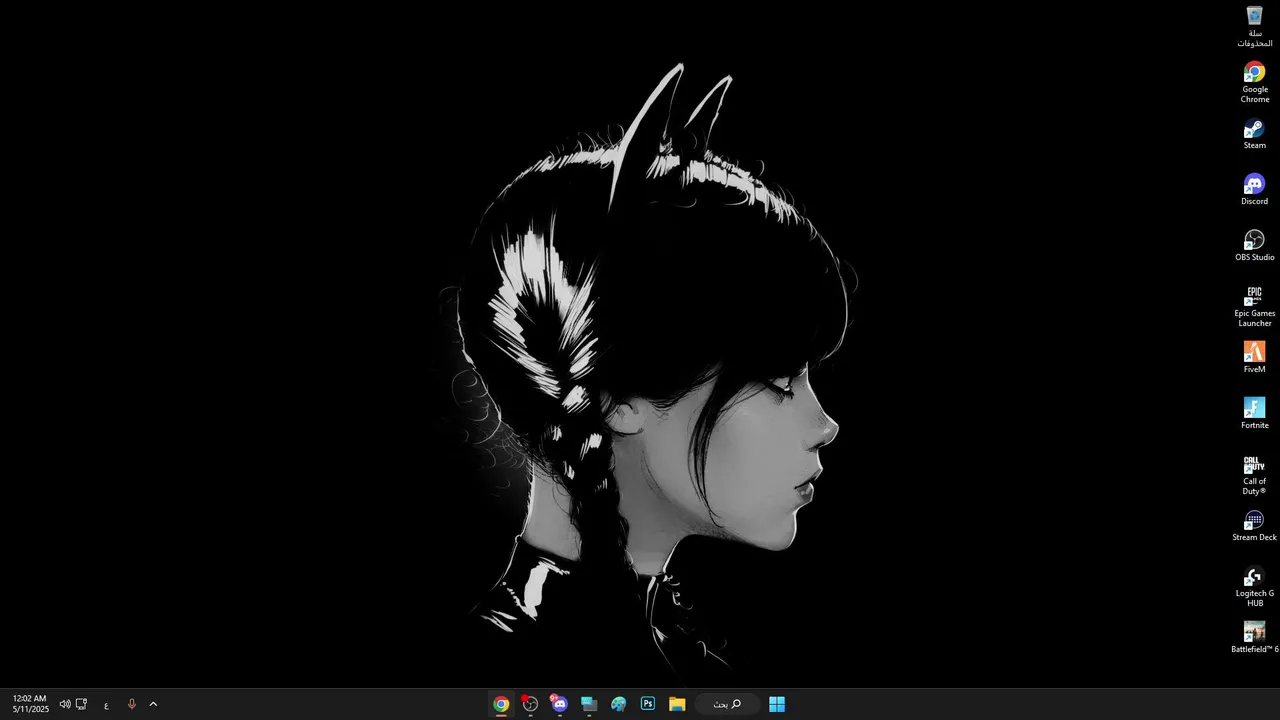Viewport: 1280px width, 720px height.
Task: Select the OBS Studio desktop shortcut
Action: pyautogui.click(x=1254, y=246)
